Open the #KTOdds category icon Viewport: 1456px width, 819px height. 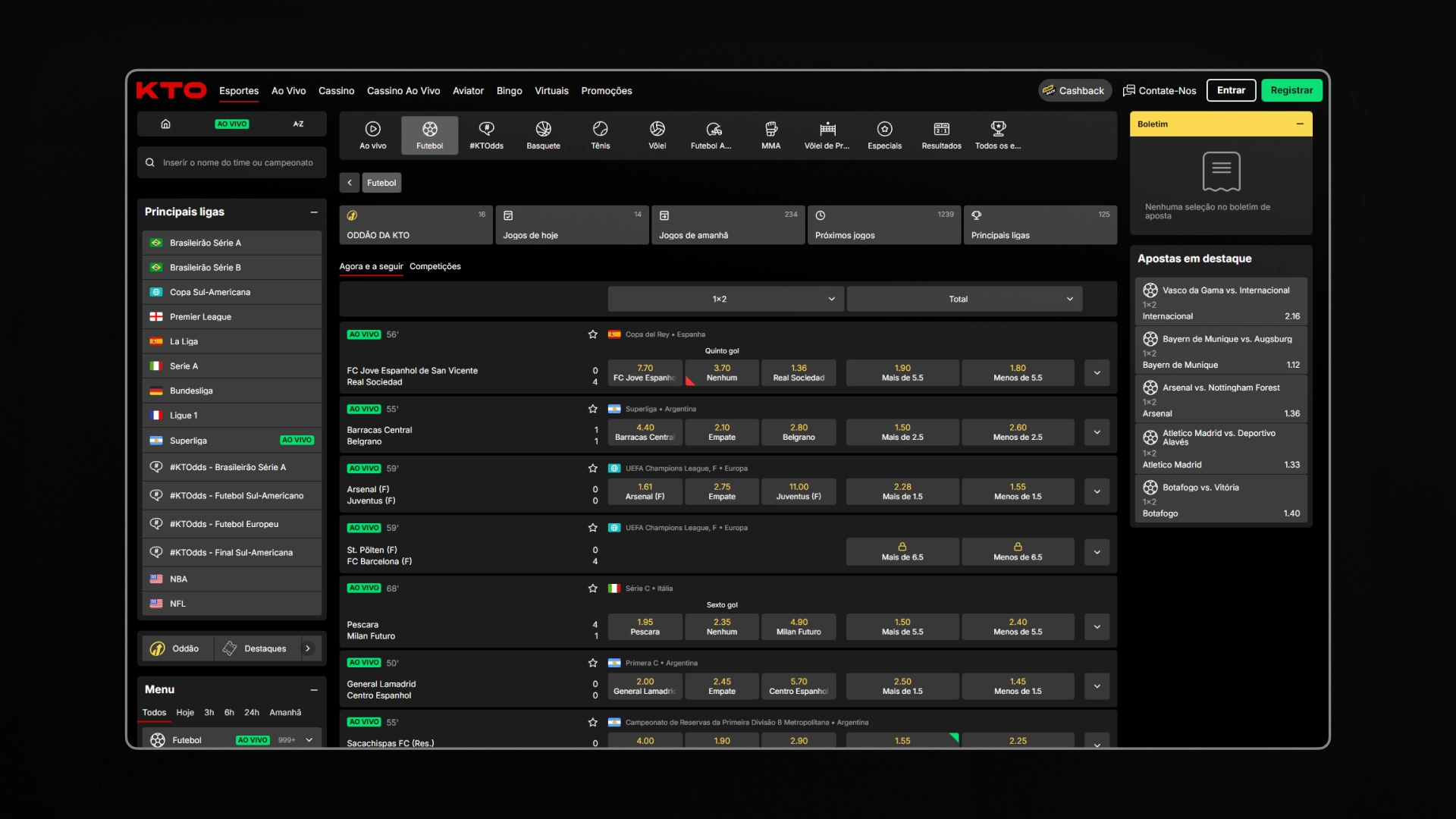tap(486, 136)
